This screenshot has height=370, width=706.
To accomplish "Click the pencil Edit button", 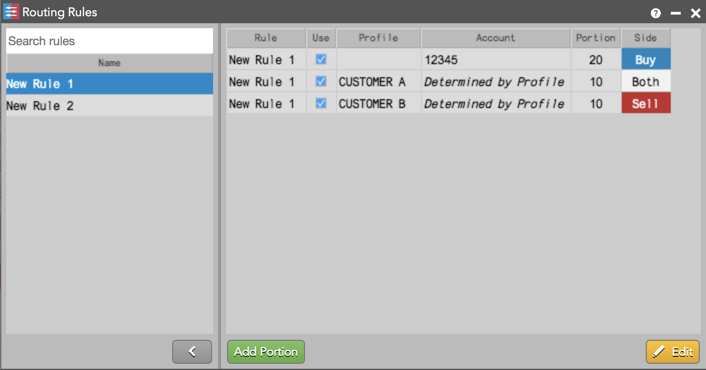I will tap(673, 352).
